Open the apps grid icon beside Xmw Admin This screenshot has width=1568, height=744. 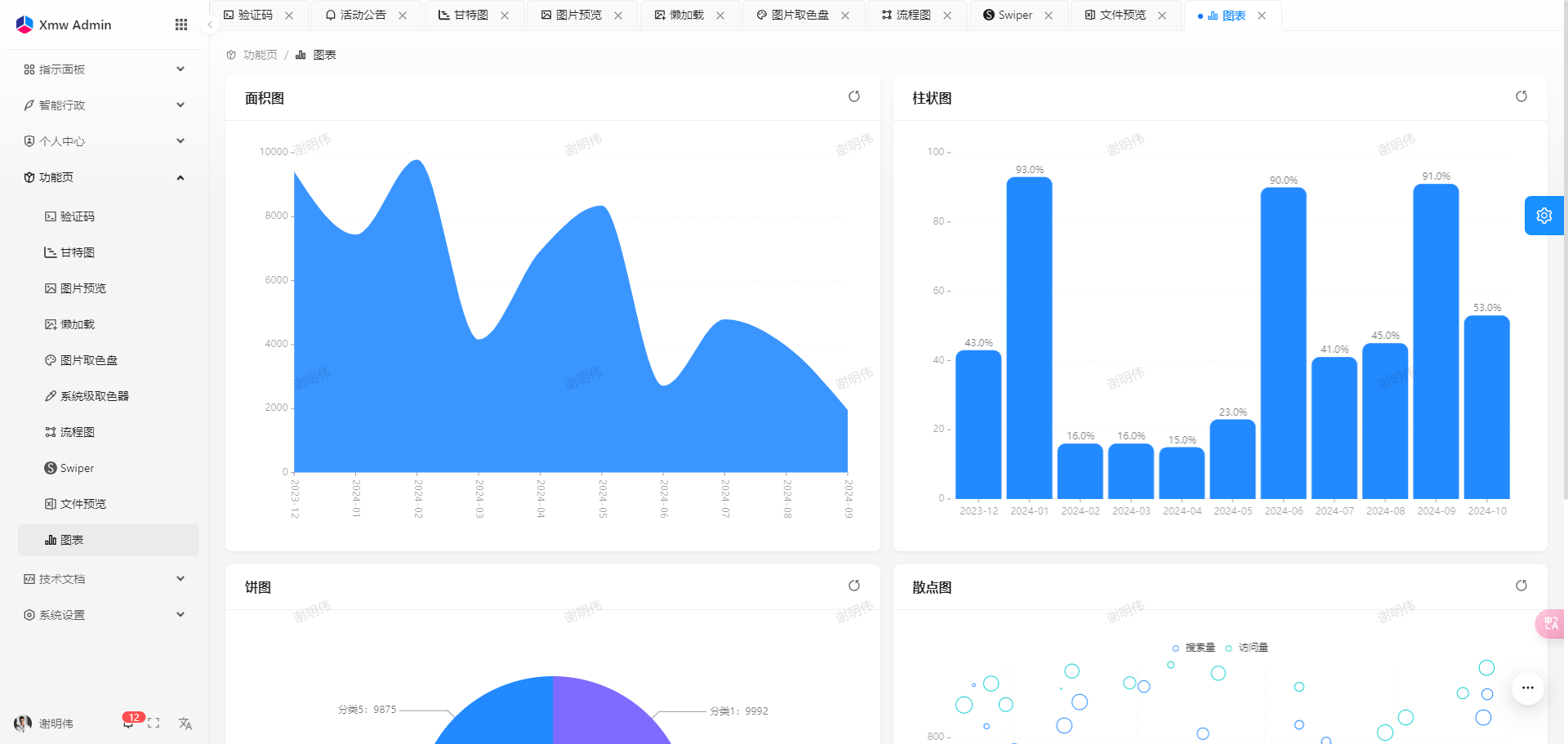click(181, 25)
